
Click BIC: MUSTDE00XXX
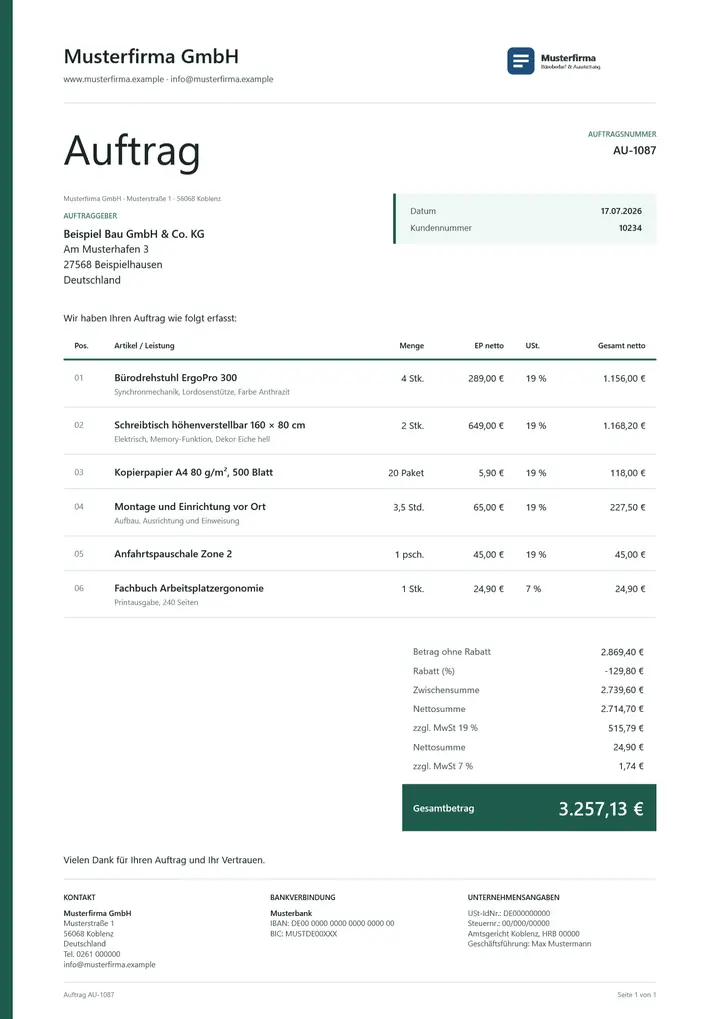(x=303, y=934)
